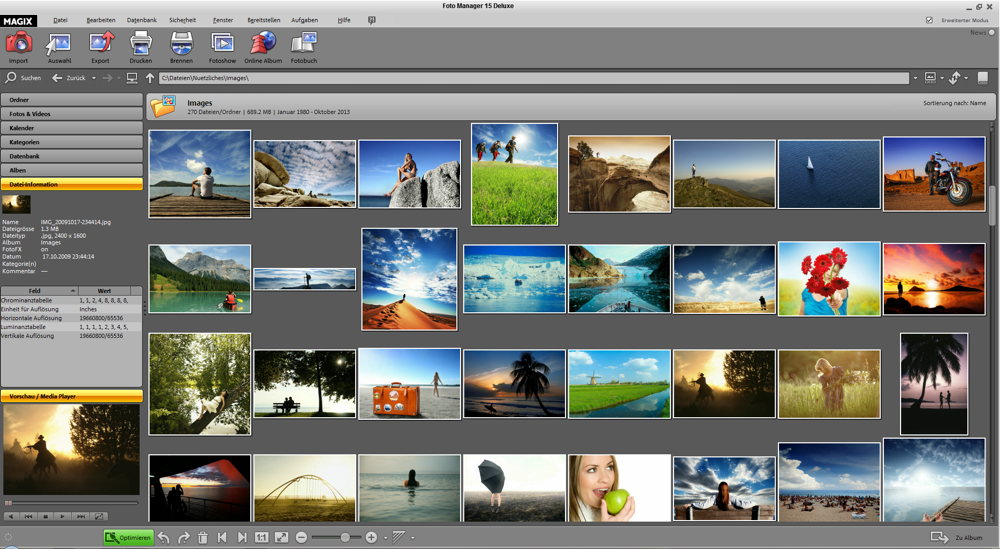Open the Kategorien sidebar panel

click(71, 142)
